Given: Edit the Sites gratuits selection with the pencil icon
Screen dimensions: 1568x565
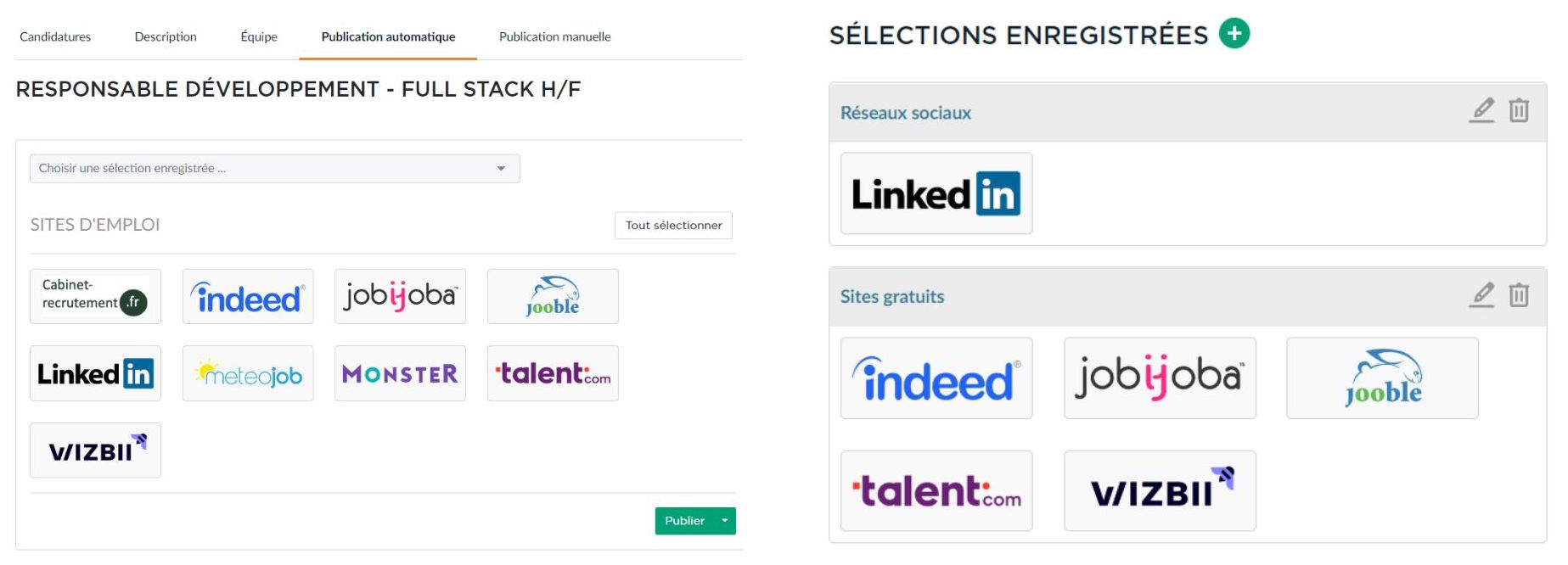Looking at the screenshot, I should [1481, 294].
